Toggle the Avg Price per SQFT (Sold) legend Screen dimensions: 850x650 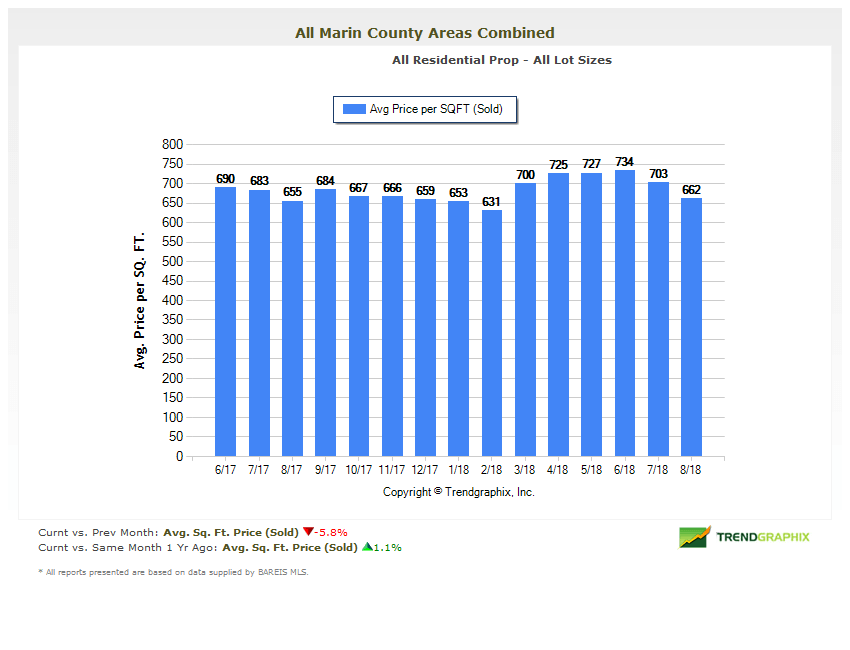(x=425, y=109)
